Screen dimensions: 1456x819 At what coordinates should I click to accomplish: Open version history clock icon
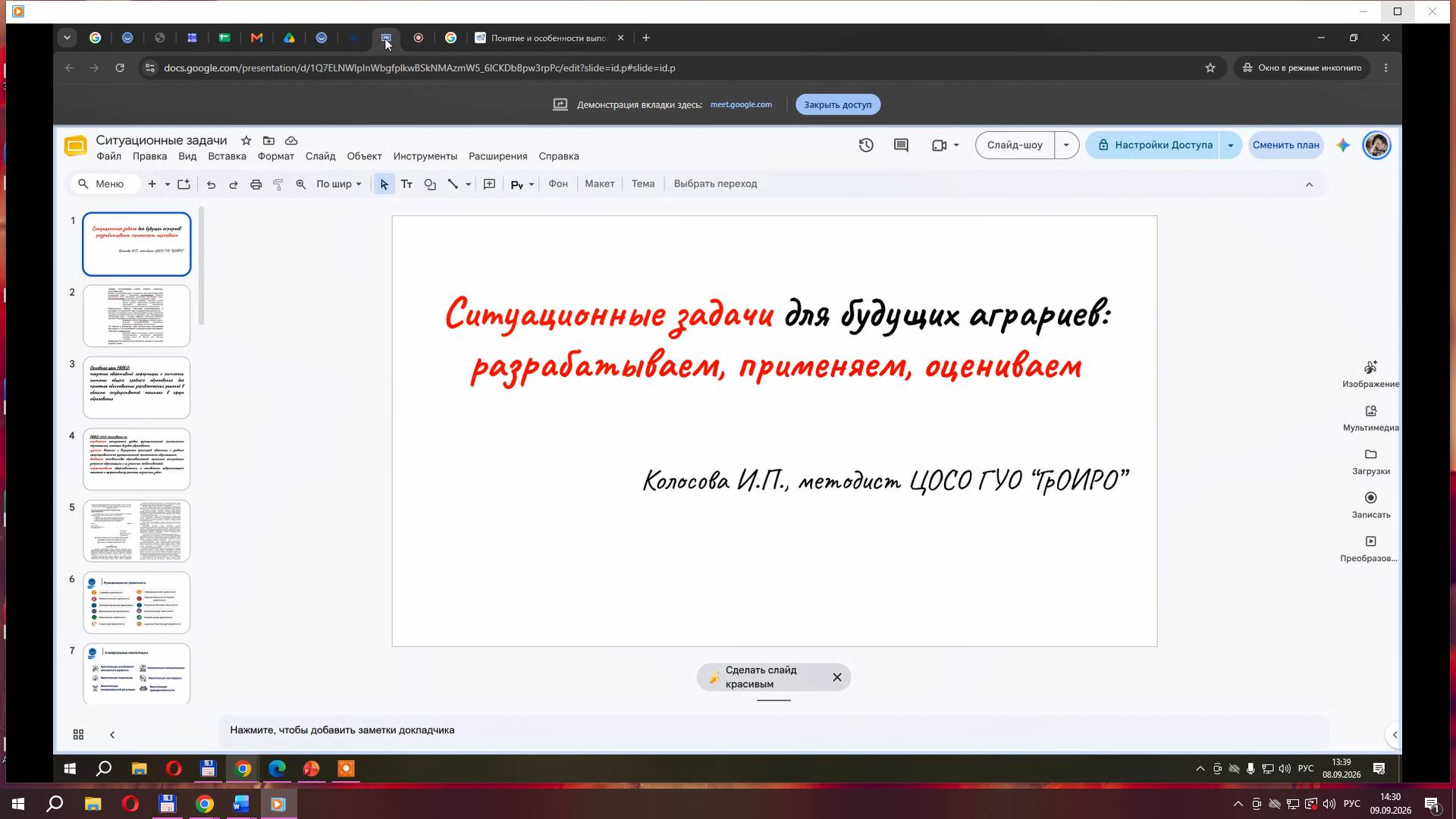(866, 145)
